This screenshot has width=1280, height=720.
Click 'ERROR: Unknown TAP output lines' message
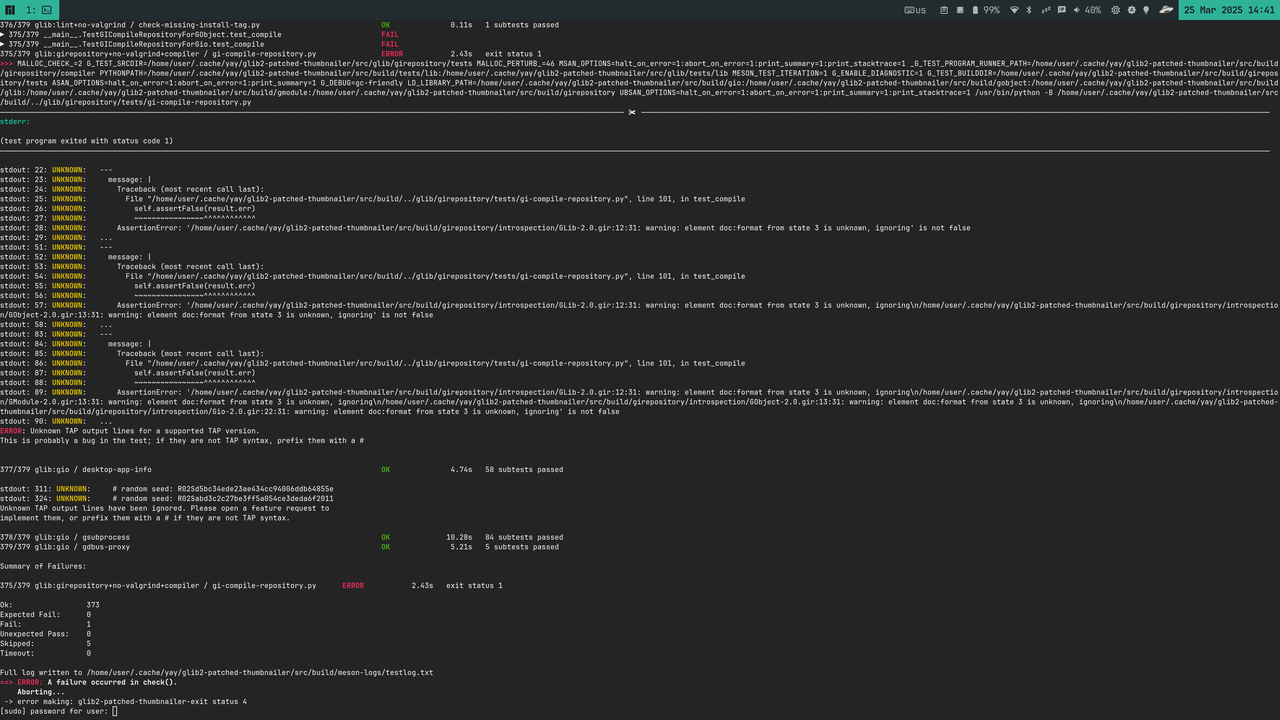(x=130, y=431)
